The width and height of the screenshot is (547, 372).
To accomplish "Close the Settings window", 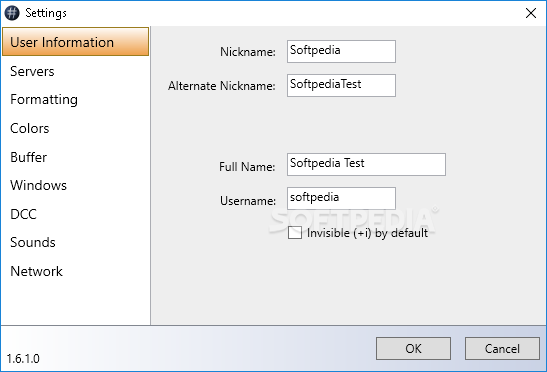I will pos(531,13).
